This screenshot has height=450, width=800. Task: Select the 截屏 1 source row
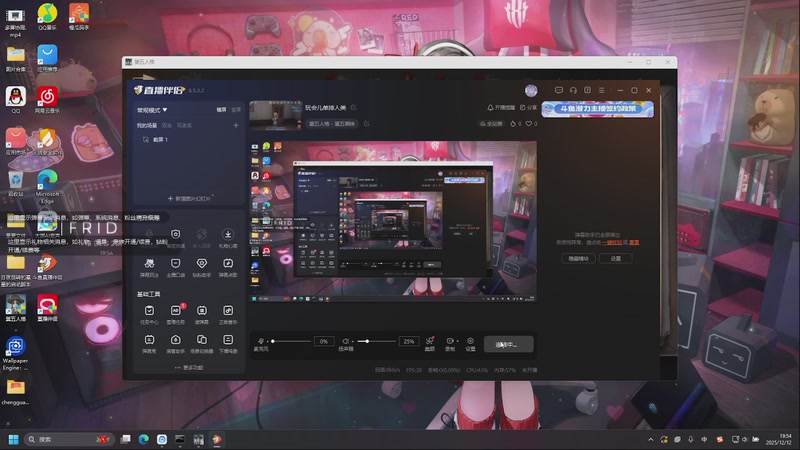[x=189, y=139]
